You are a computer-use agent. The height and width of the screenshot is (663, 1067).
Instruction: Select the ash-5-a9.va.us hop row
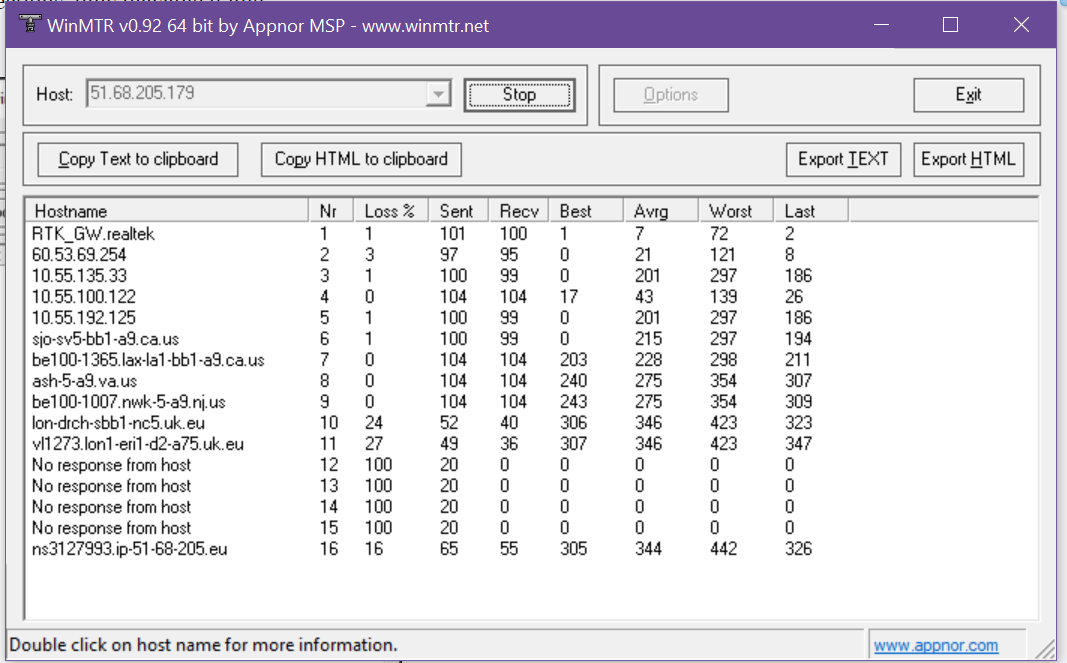click(85, 381)
